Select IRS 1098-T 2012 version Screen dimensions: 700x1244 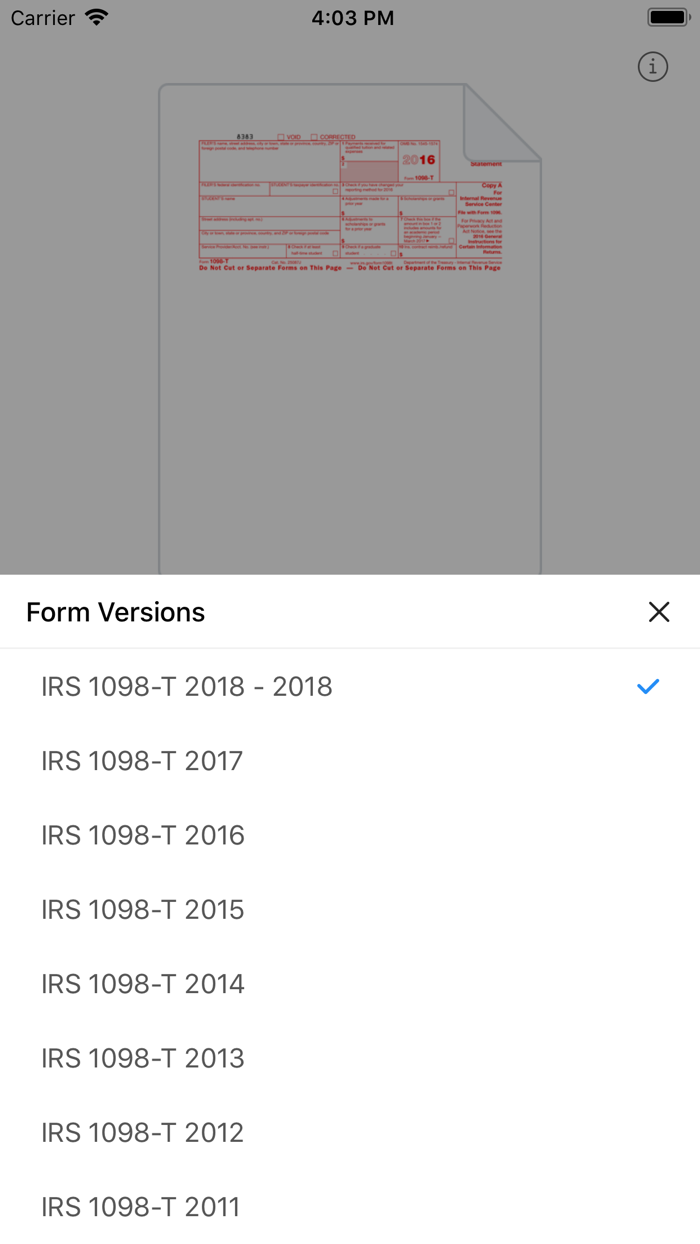[x=142, y=1132]
